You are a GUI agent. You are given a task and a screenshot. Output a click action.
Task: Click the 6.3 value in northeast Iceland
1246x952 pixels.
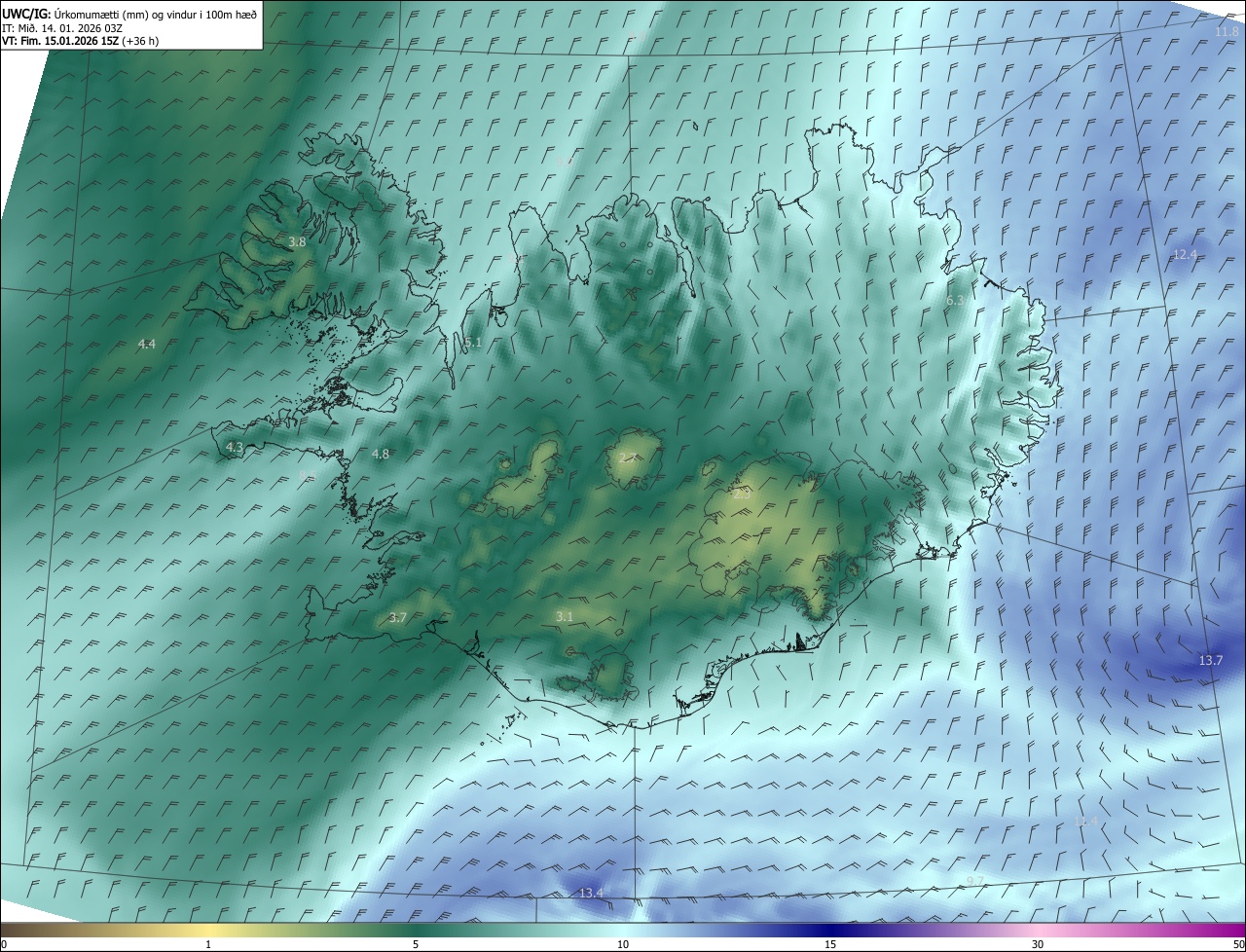(955, 301)
